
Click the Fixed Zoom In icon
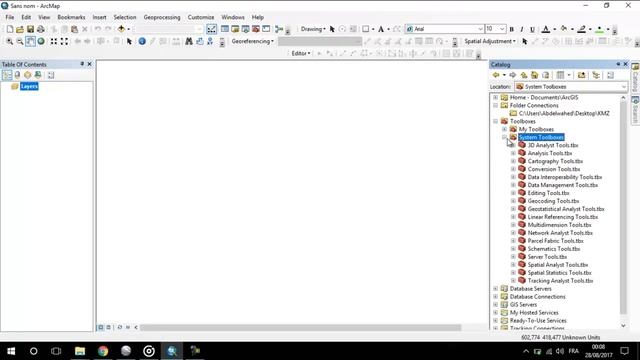click(x=53, y=41)
